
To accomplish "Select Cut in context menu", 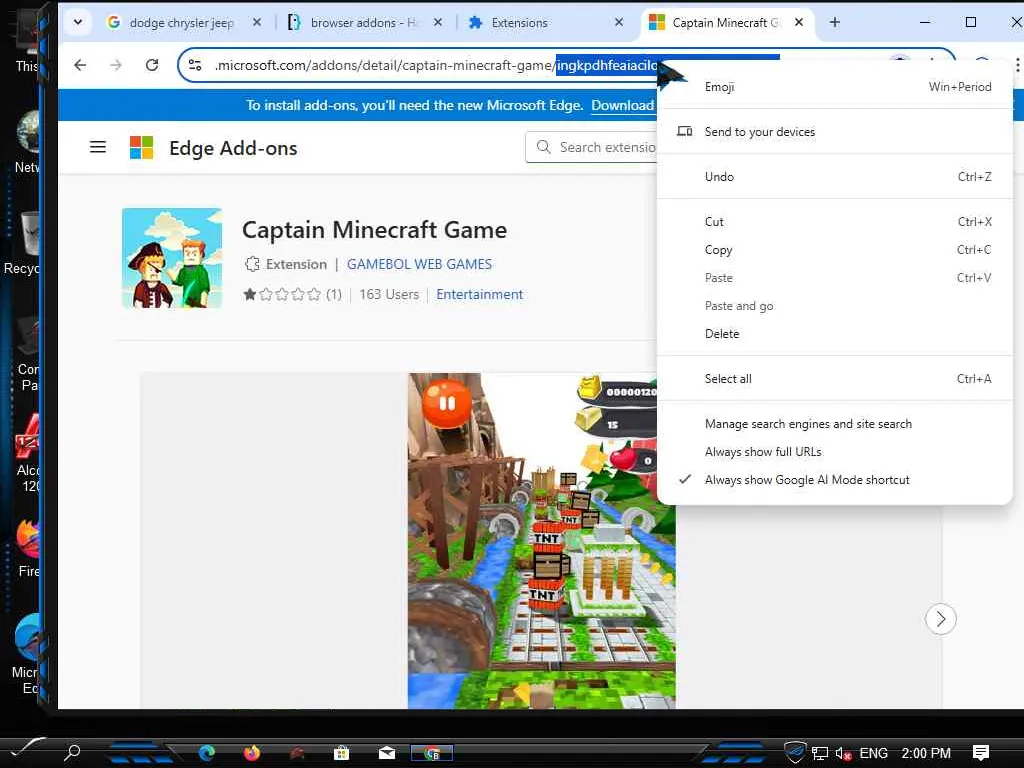I will (835, 222).
